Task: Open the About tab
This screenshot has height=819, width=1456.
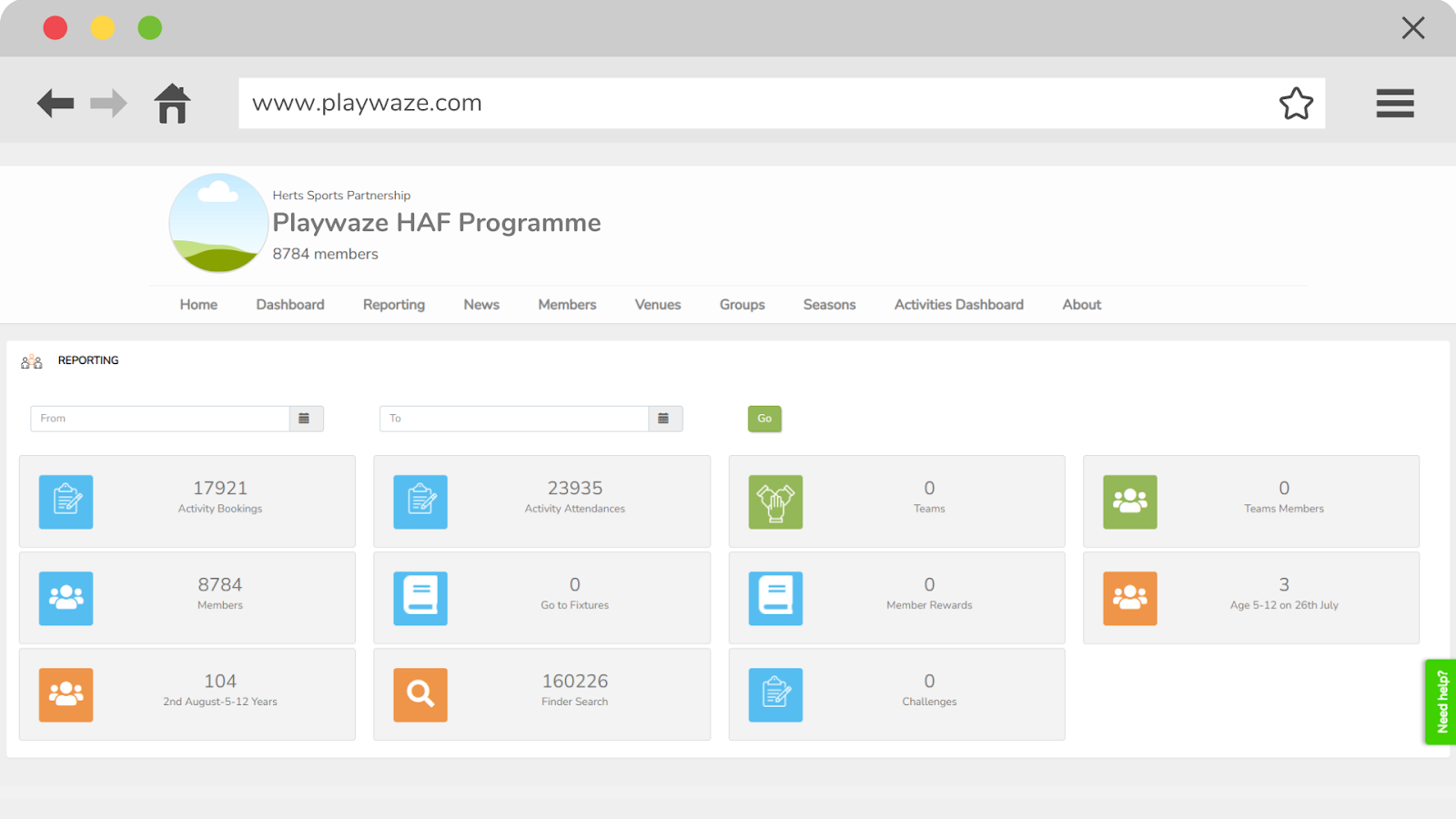Action: tap(1082, 305)
